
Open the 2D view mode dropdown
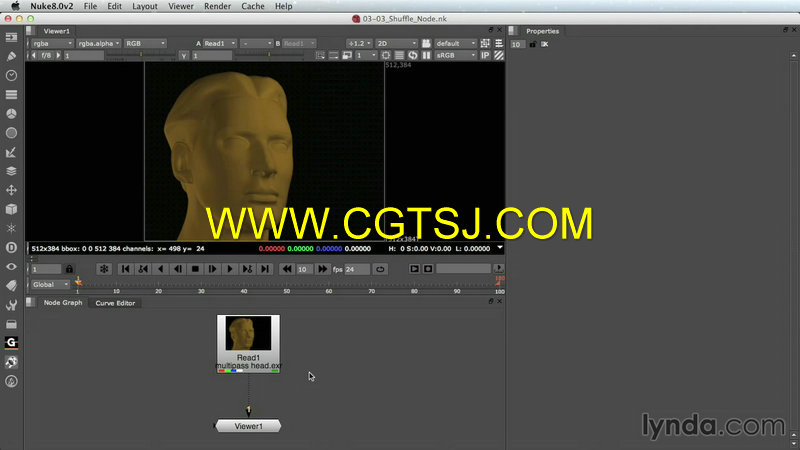(x=396, y=43)
